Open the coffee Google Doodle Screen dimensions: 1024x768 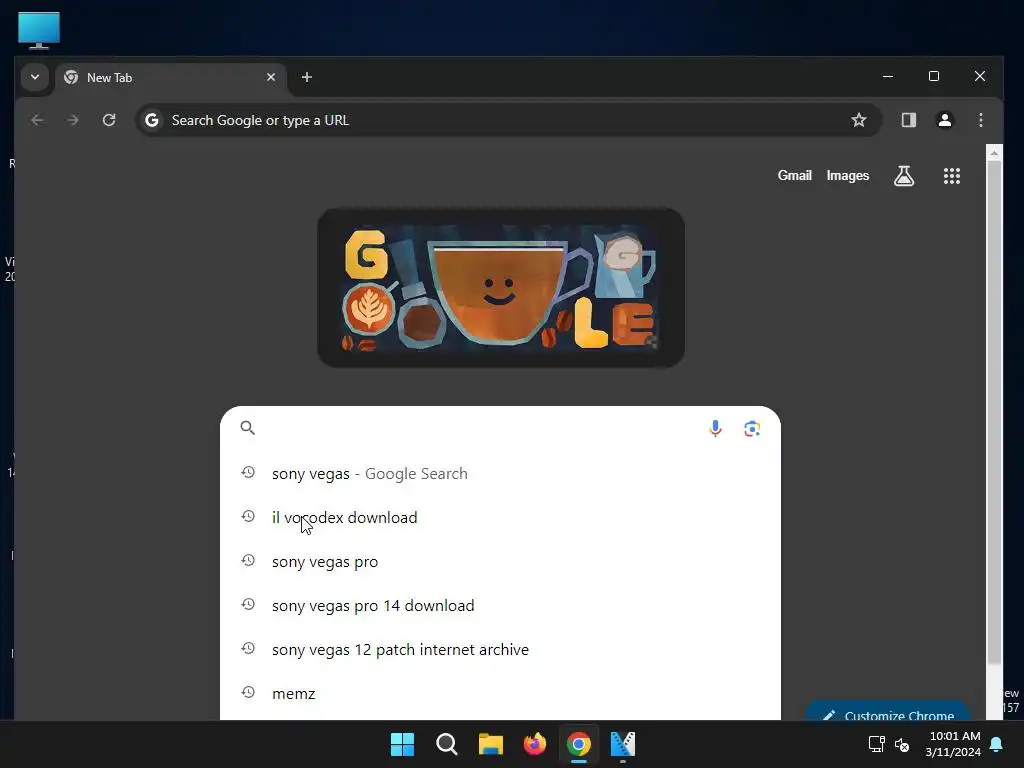point(501,288)
